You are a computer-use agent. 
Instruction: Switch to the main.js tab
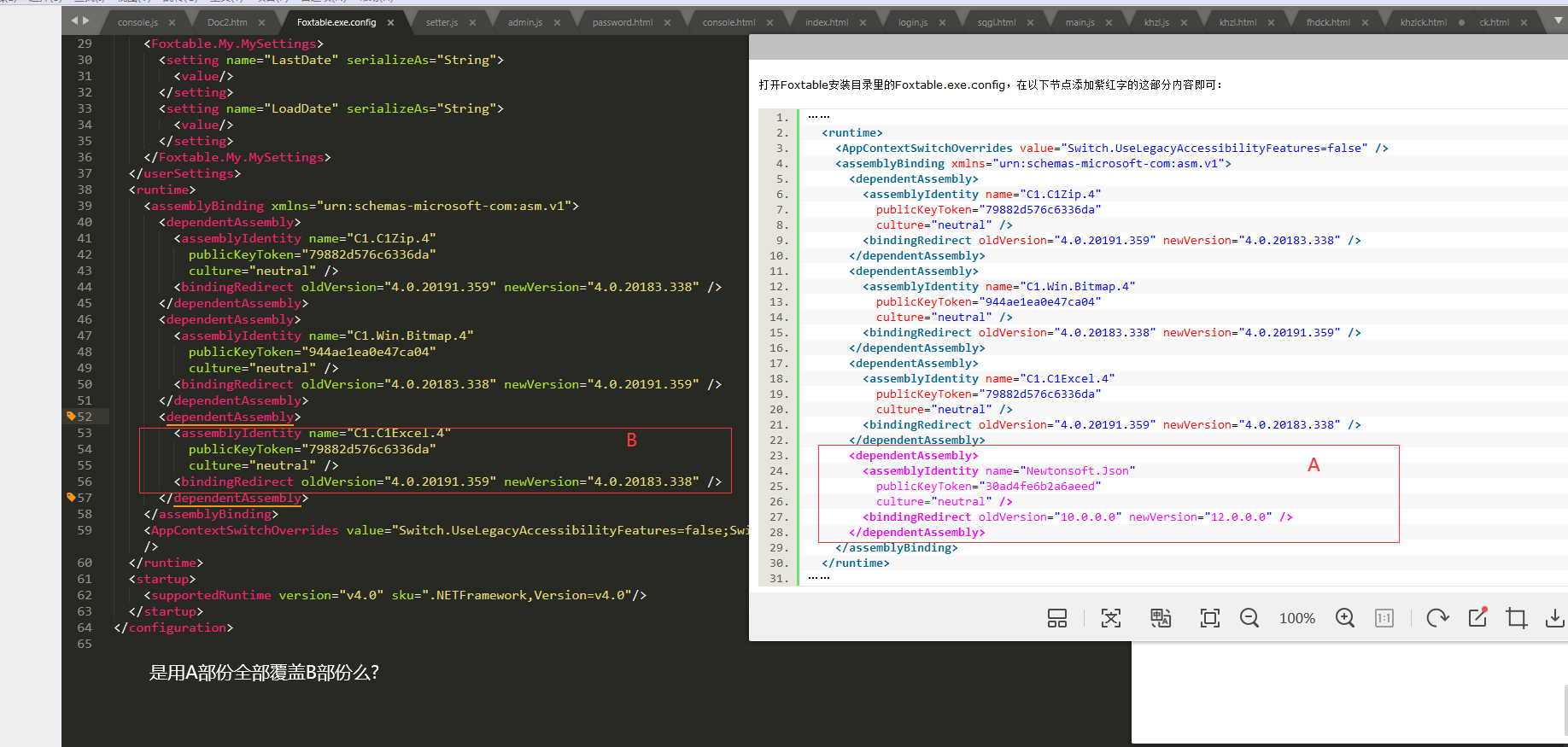click(1080, 23)
